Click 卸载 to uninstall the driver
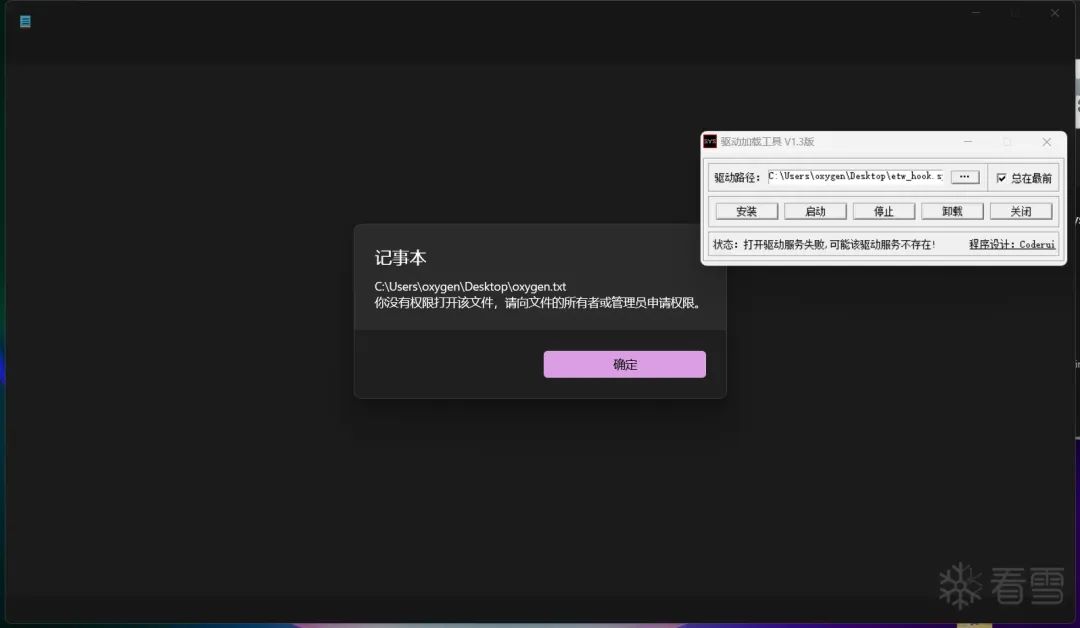The image size is (1080, 628). [952, 210]
